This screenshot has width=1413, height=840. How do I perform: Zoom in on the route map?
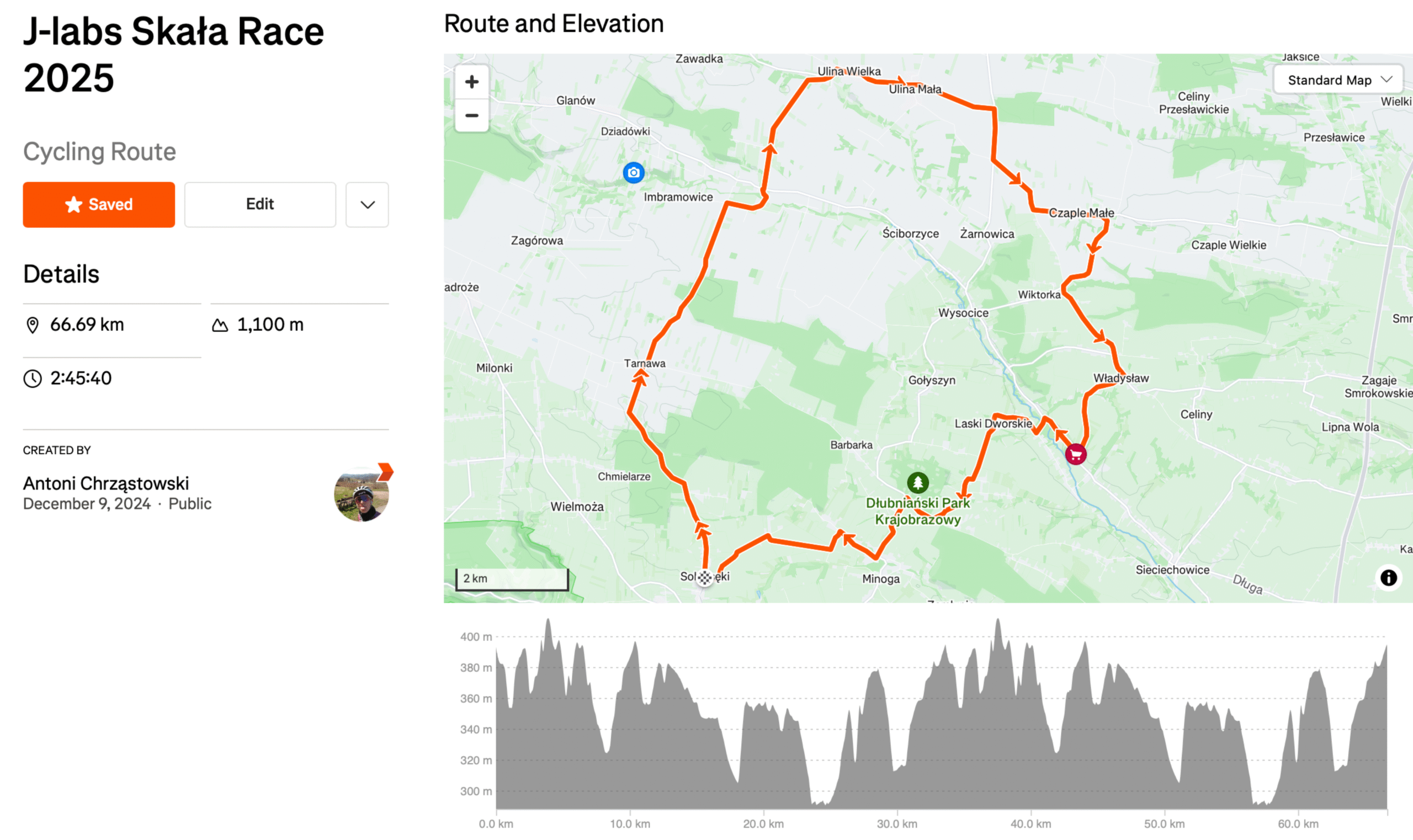[471, 82]
